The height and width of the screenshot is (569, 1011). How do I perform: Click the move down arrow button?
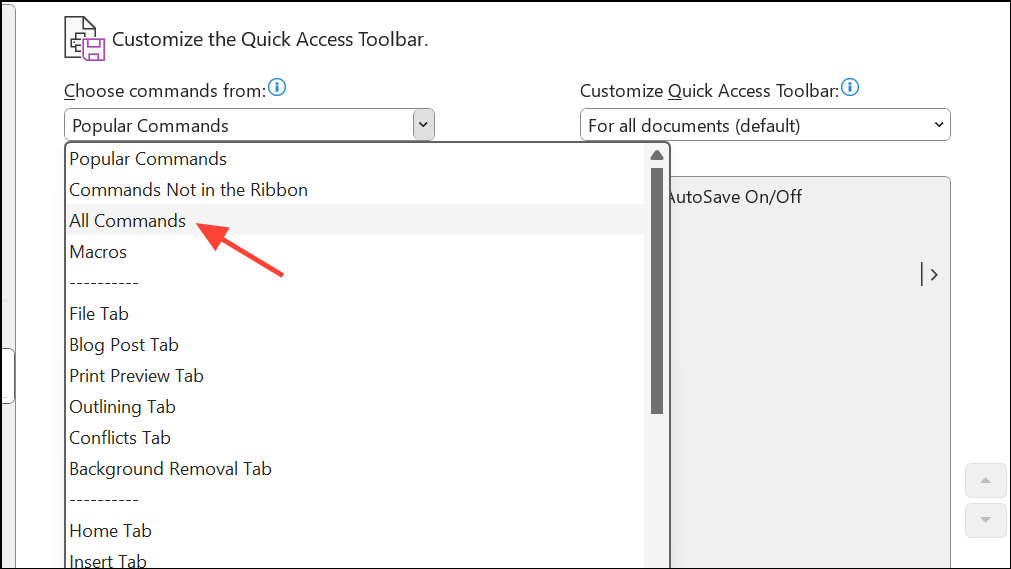[x=985, y=520]
